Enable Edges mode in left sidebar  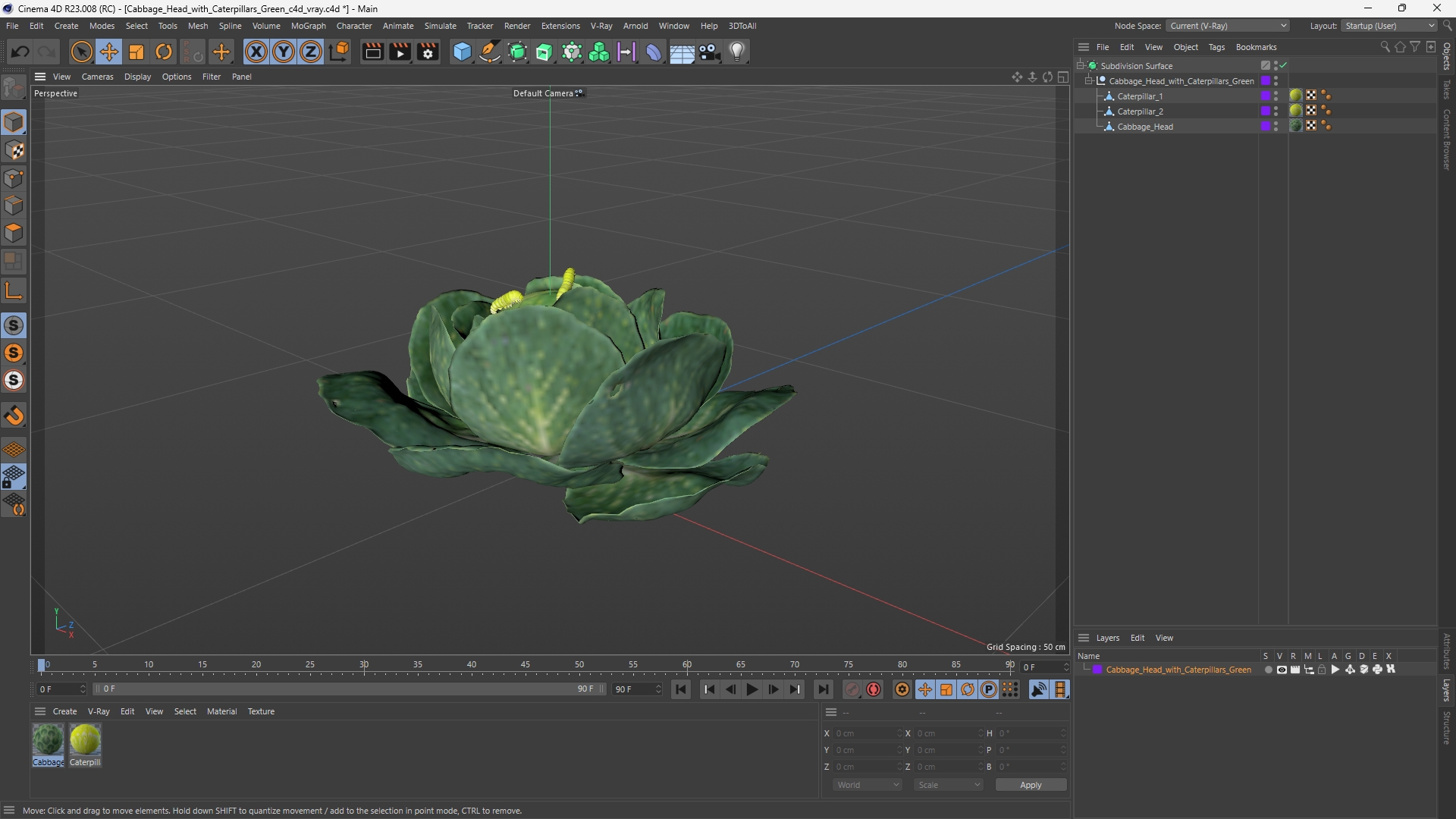click(14, 206)
